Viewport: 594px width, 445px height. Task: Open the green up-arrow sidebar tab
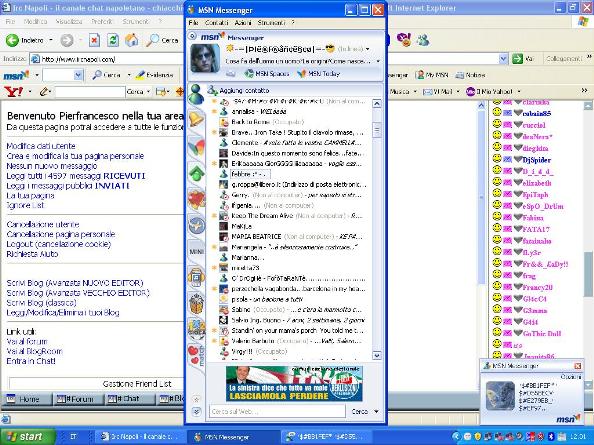pyautogui.click(x=197, y=173)
